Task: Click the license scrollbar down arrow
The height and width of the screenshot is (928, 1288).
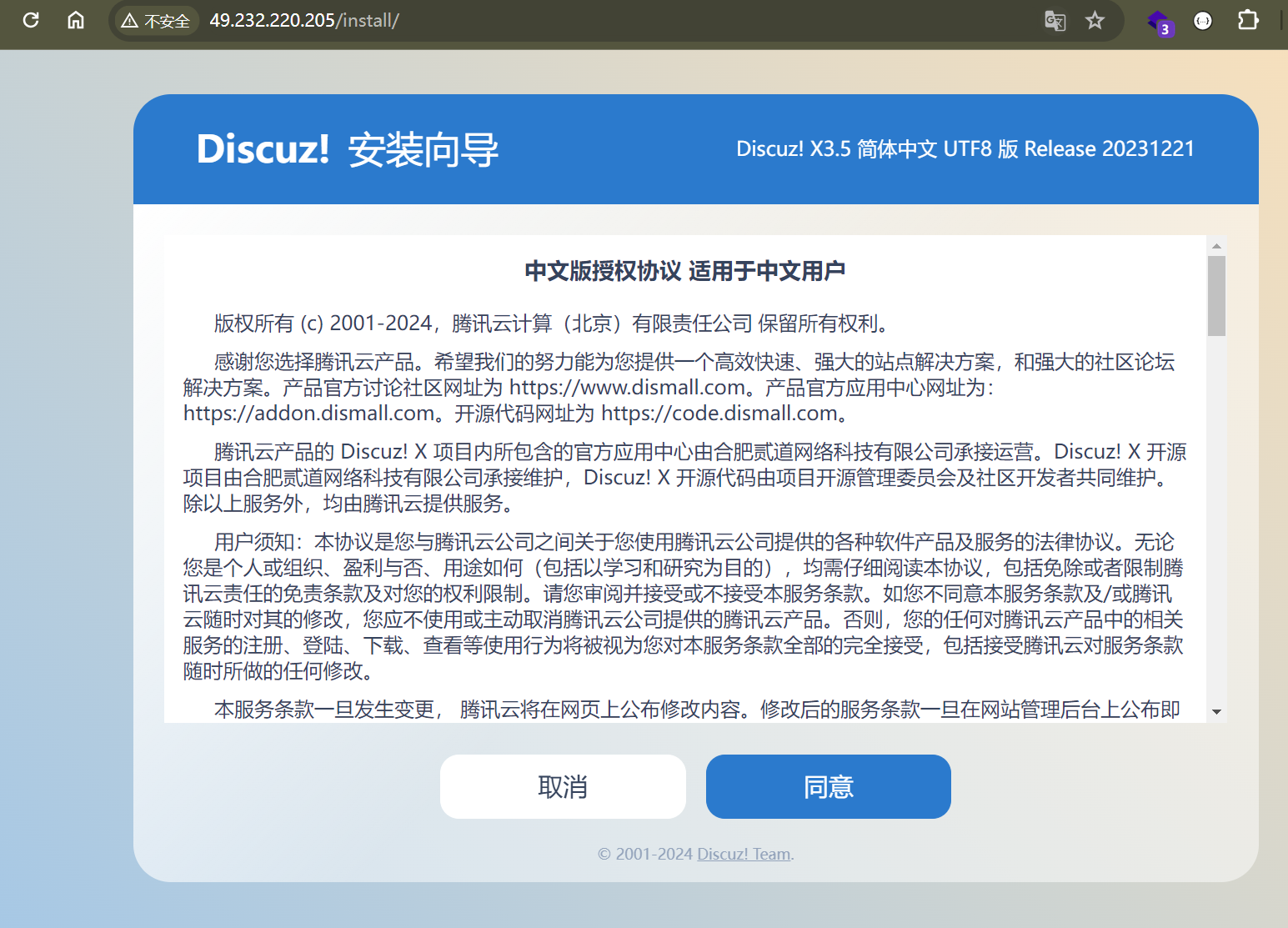Action: tap(1216, 712)
